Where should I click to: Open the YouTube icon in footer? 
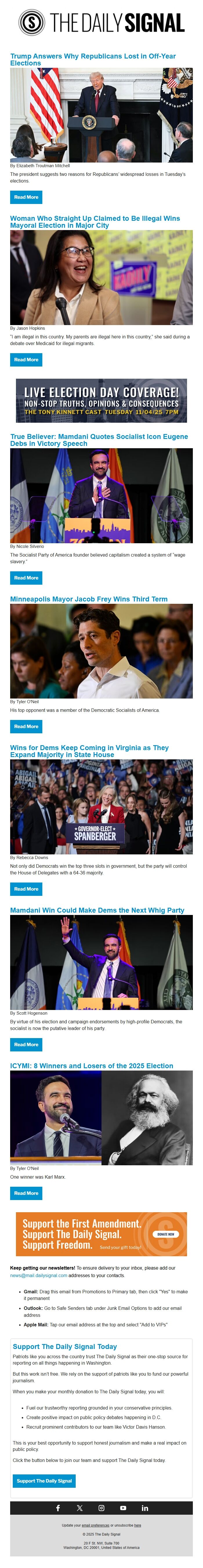123,1508
